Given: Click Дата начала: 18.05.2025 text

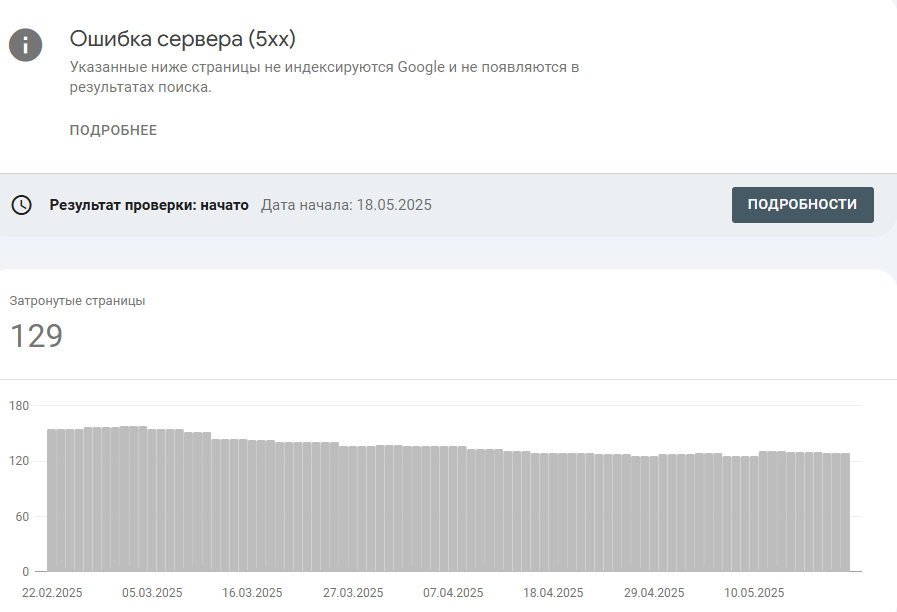Looking at the screenshot, I should pyautogui.click(x=346, y=205).
